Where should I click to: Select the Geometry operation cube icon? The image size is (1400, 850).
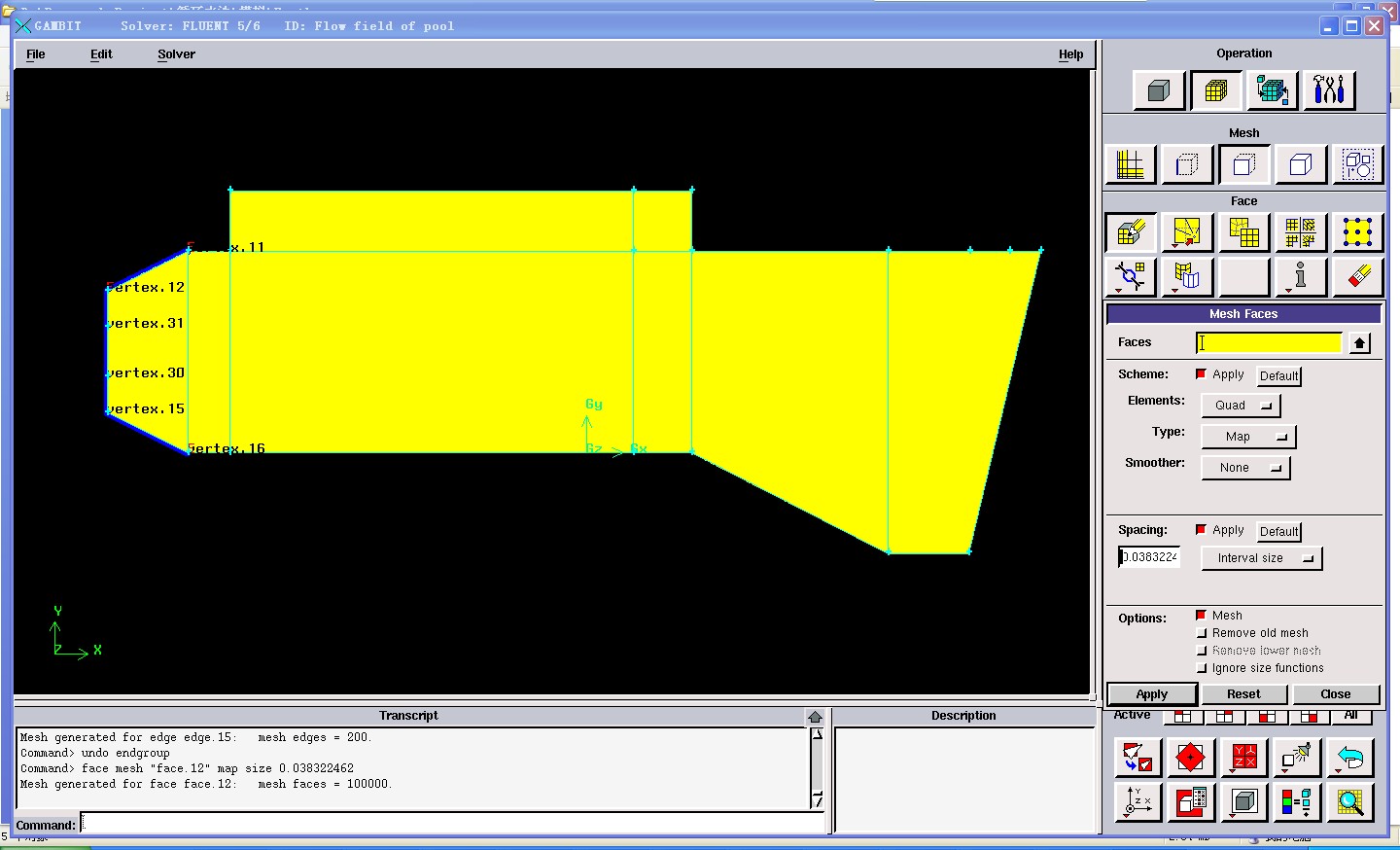1159,91
